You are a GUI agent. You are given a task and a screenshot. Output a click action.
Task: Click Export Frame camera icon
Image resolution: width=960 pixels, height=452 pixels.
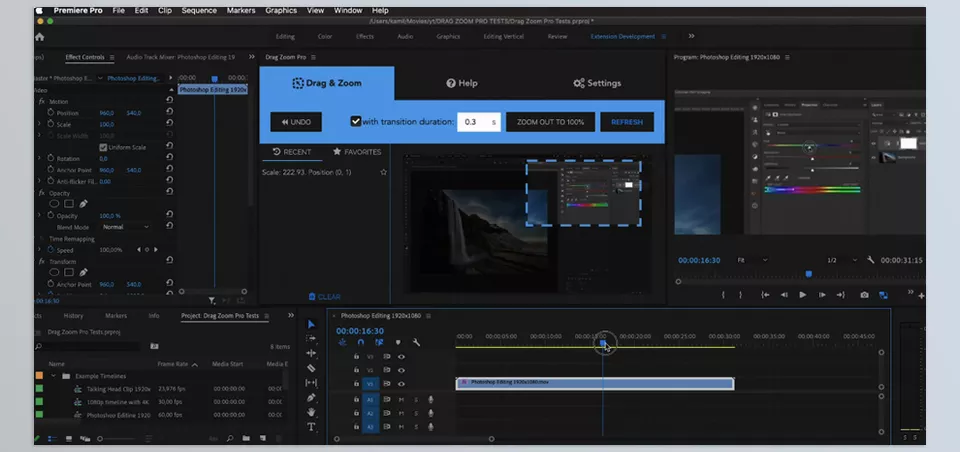pos(864,295)
